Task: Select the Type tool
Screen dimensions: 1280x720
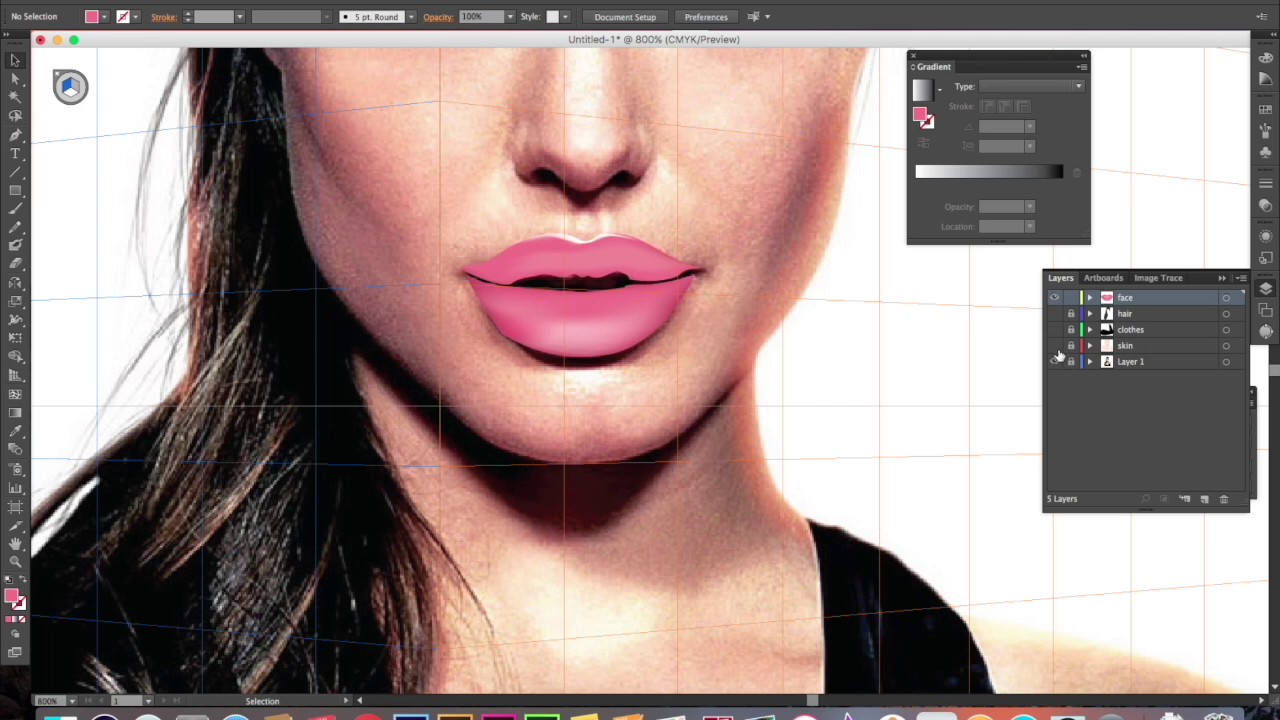Action: 15,153
